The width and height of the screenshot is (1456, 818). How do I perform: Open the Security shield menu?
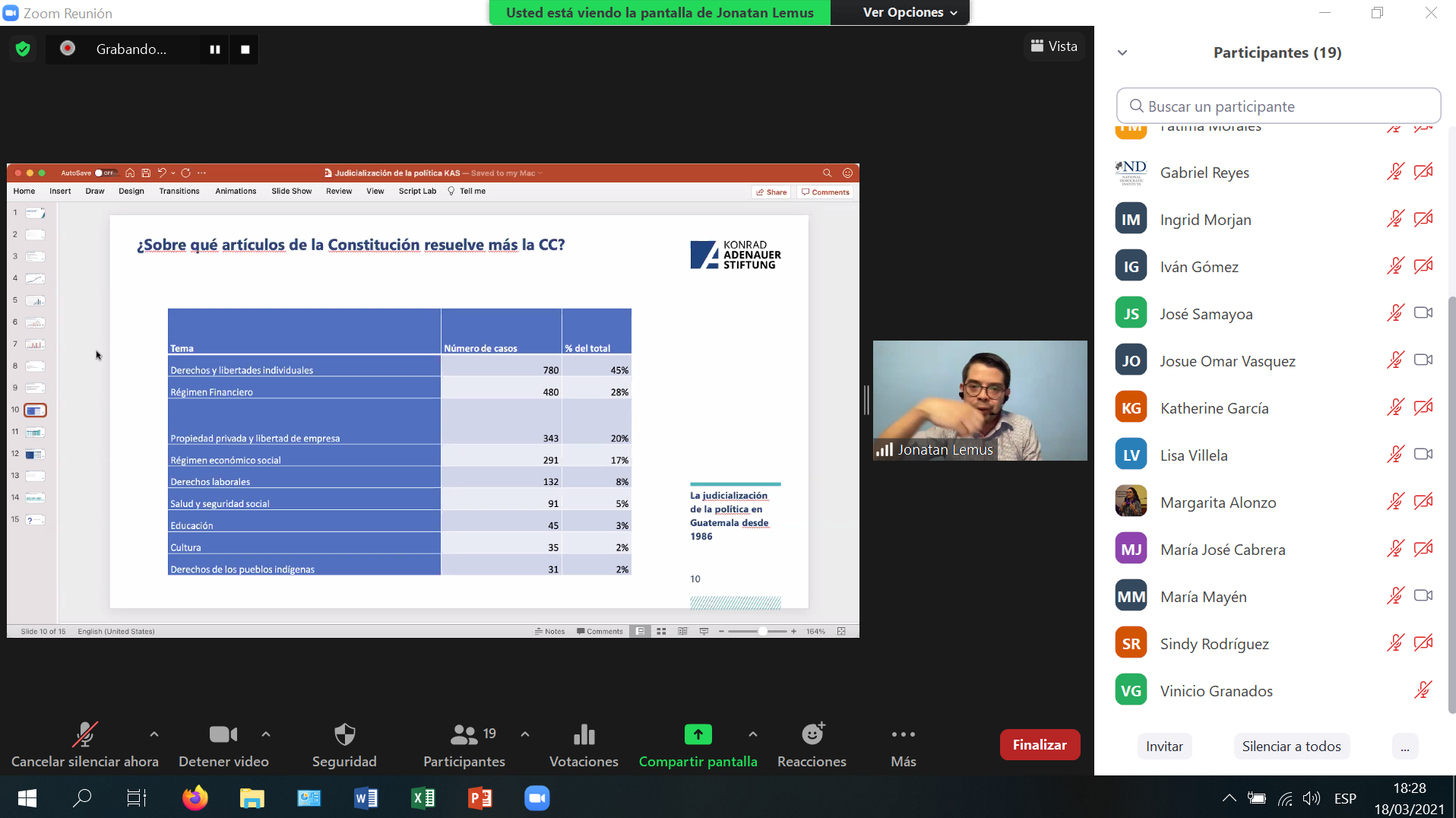coord(344,734)
